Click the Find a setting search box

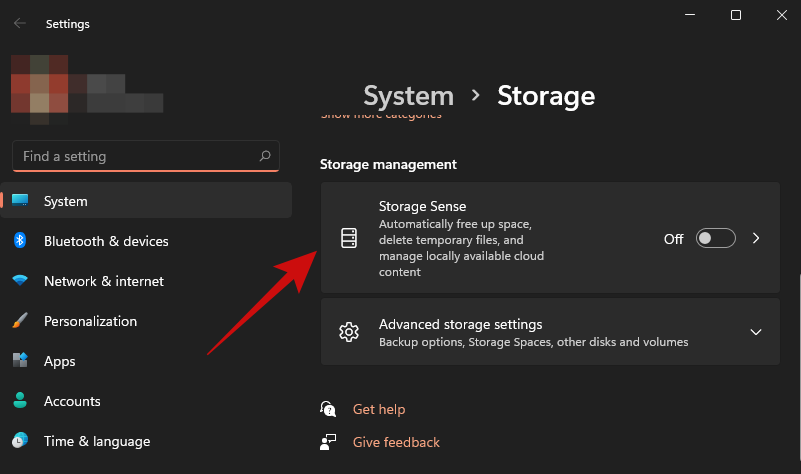[135, 156]
